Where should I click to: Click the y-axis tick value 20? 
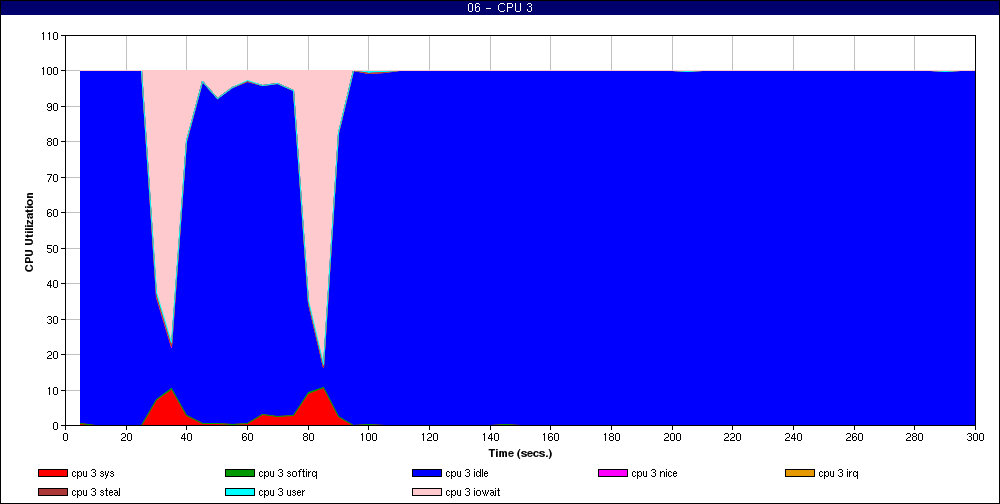tap(54, 355)
